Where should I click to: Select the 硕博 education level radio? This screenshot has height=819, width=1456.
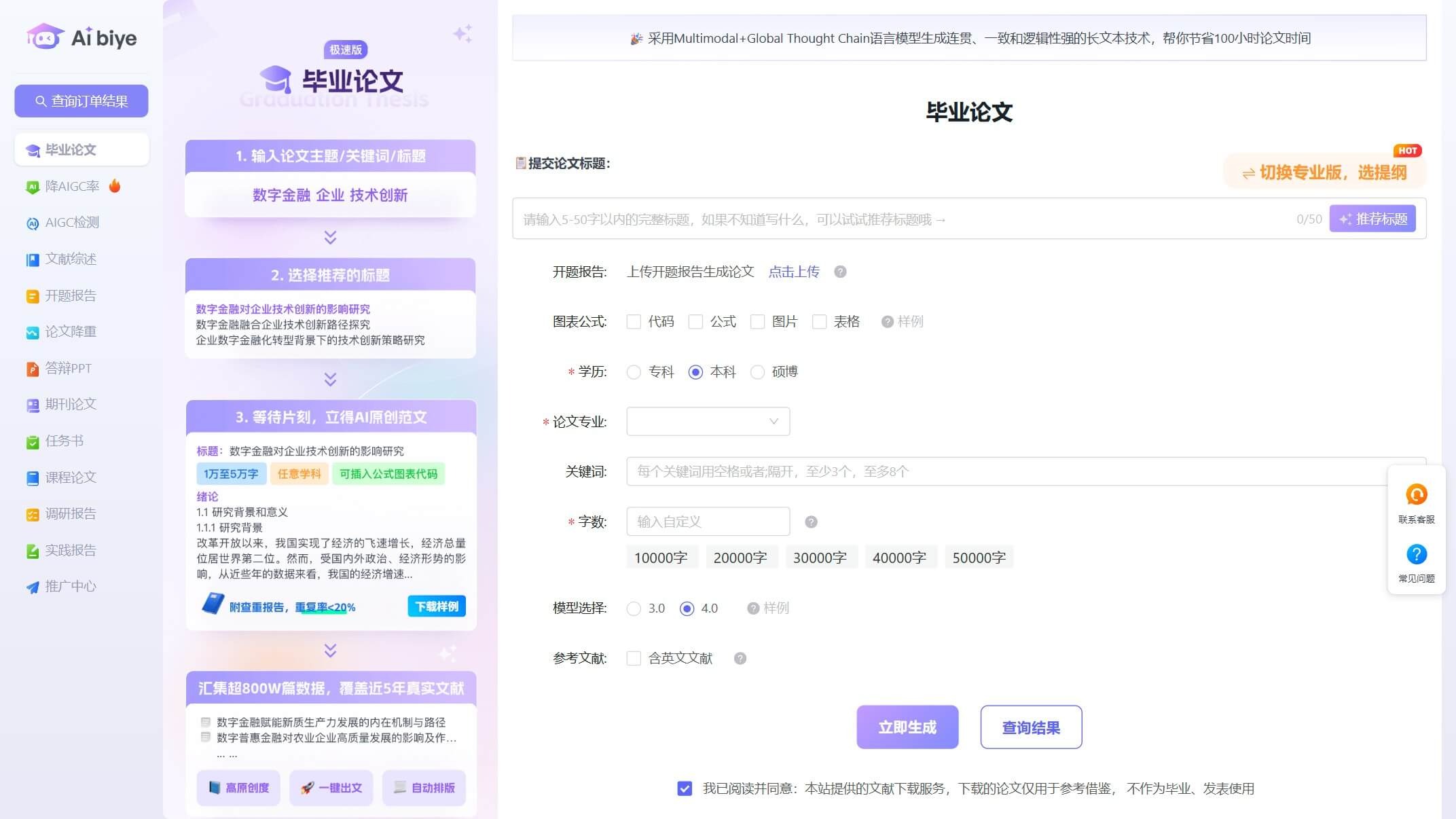pos(758,371)
